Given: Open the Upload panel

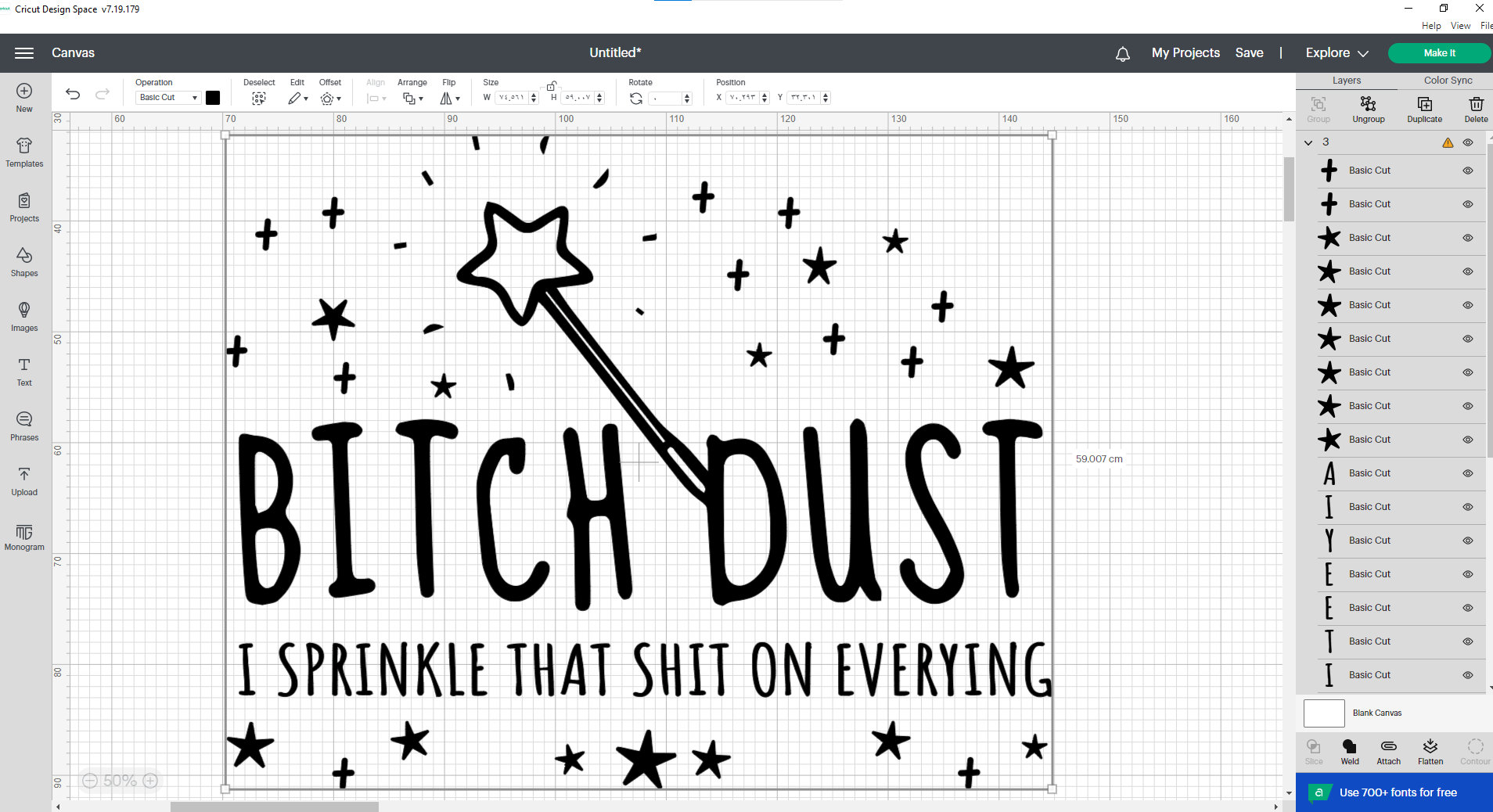Looking at the screenshot, I should (x=23, y=481).
